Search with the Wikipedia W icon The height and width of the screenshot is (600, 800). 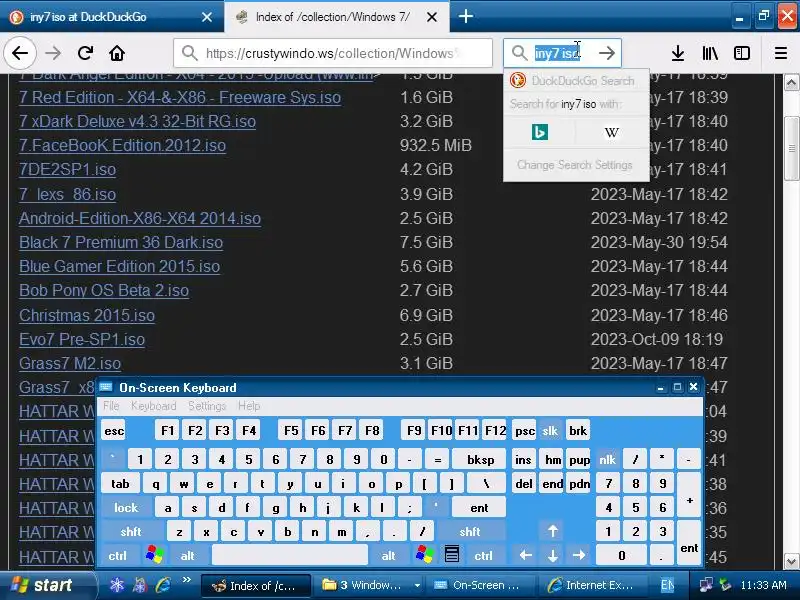[x=611, y=133]
